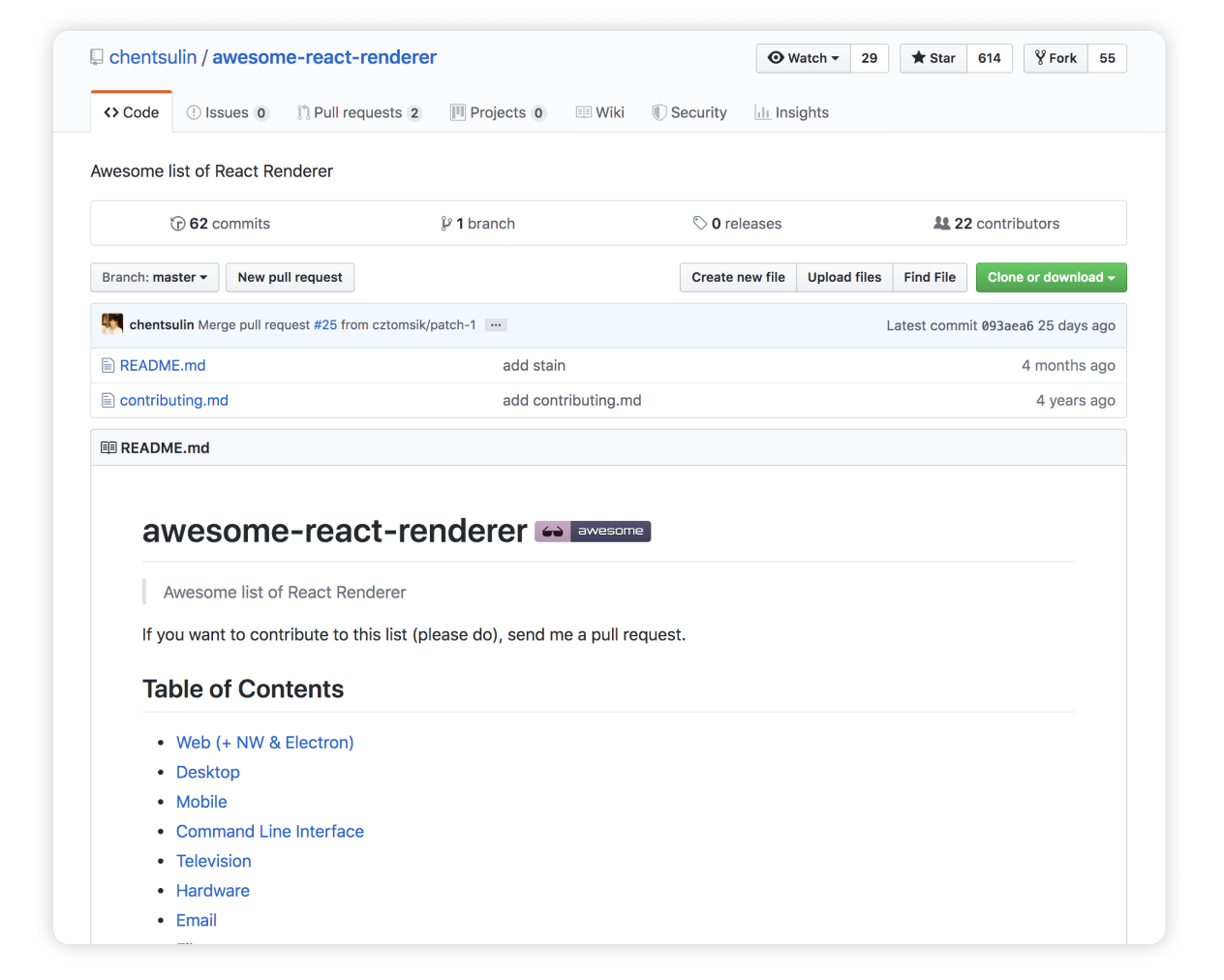The image size is (1224, 980).
Task: Click the README.md header book icon
Action: coord(108,447)
